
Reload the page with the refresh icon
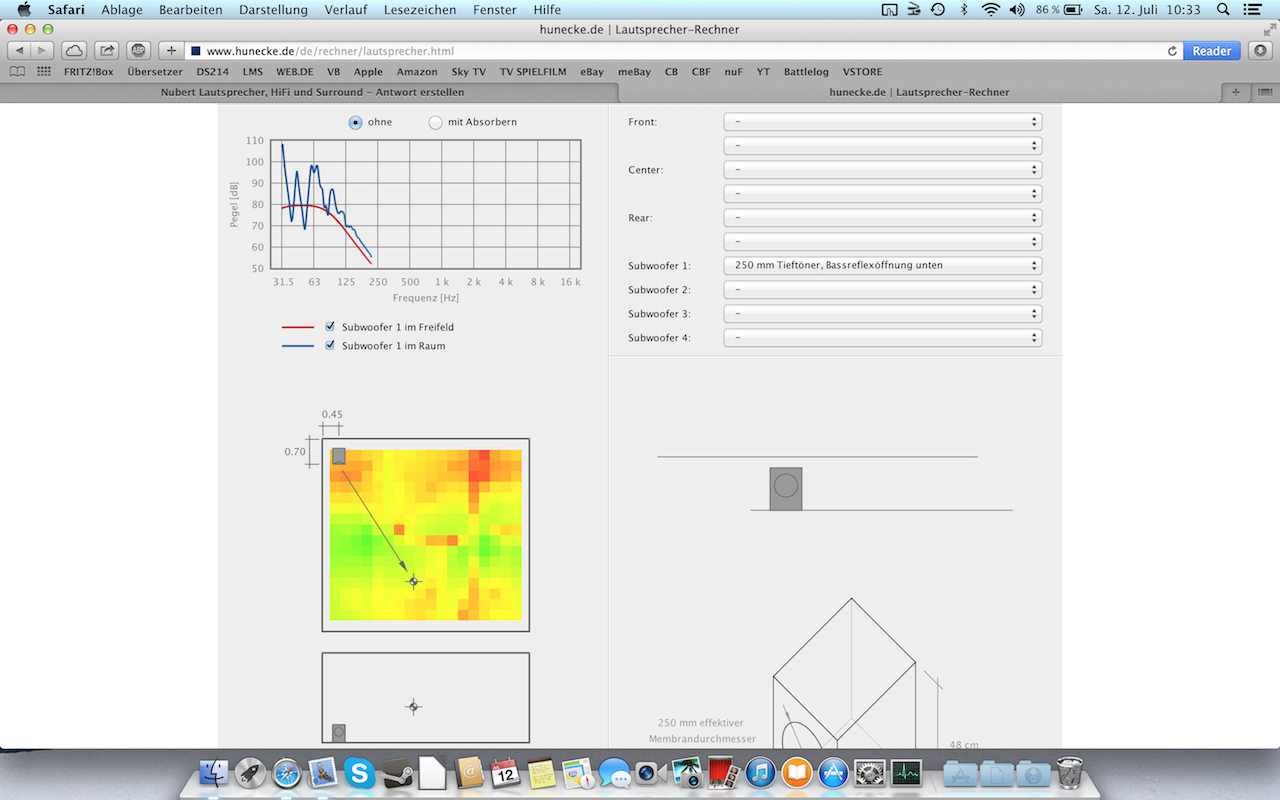coord(1172,51)
